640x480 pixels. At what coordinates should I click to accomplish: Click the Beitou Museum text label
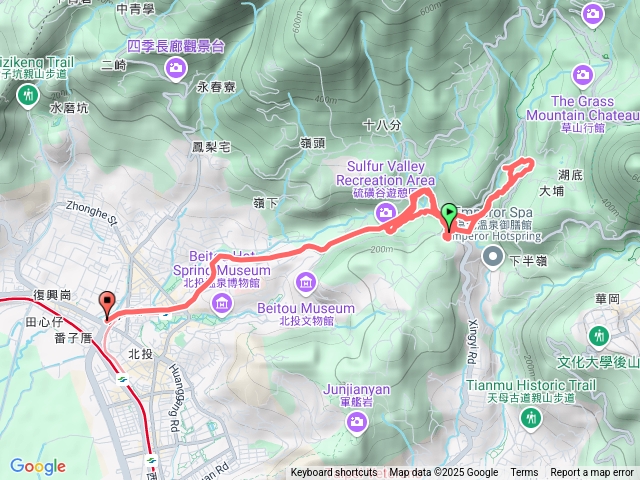306,308
